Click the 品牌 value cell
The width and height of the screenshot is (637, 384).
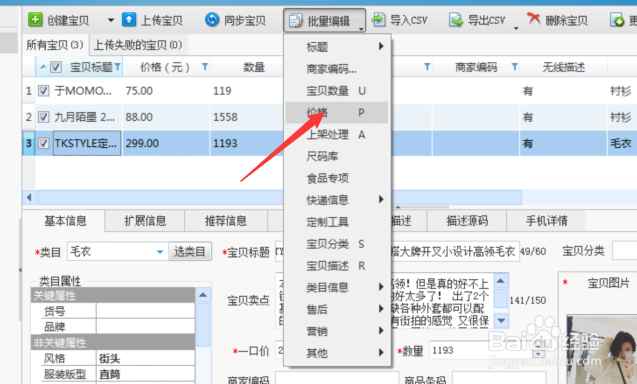pyautogui.click(x=145, y=326)
